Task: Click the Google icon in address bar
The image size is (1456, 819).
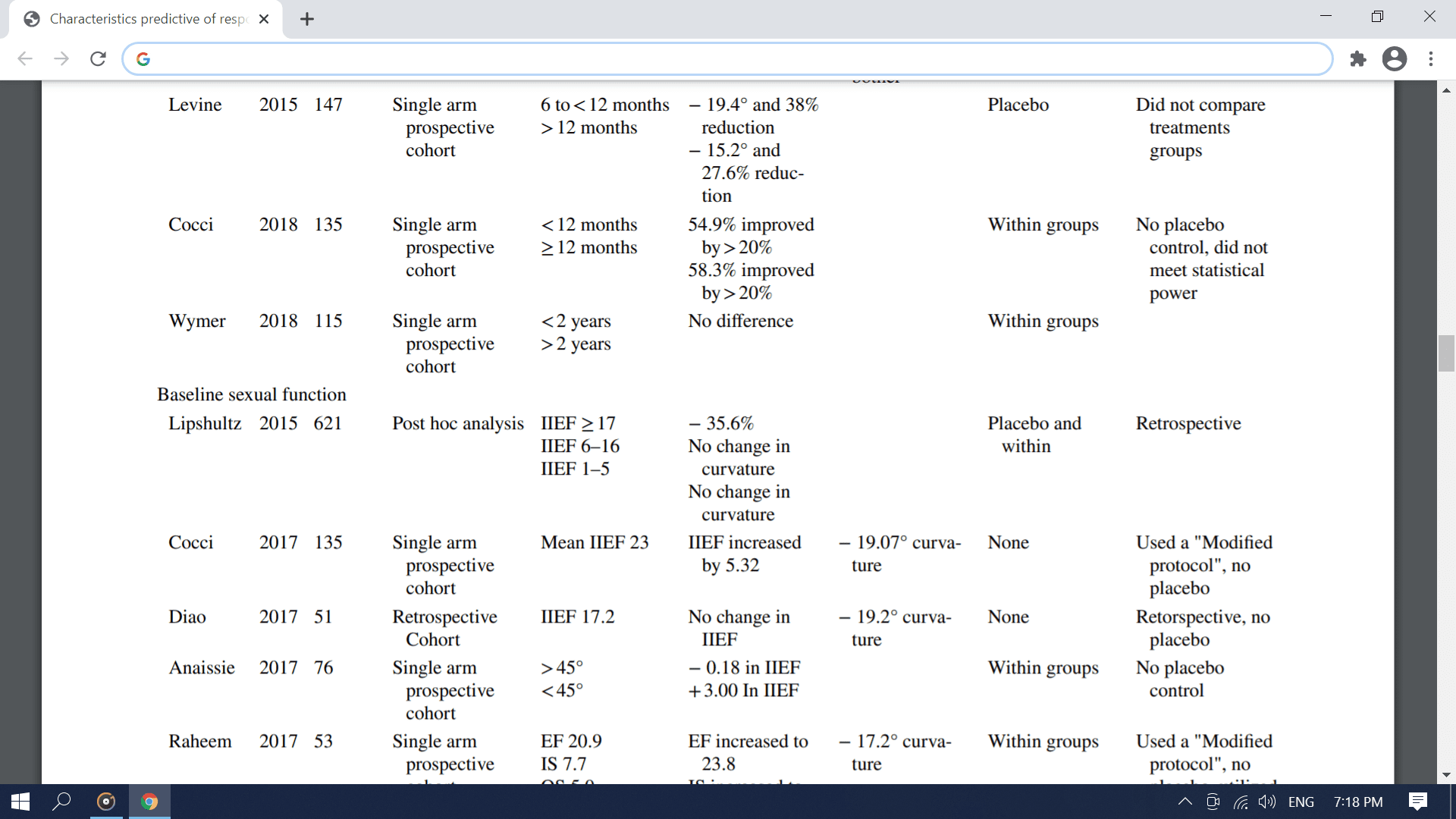Action: 143,59
